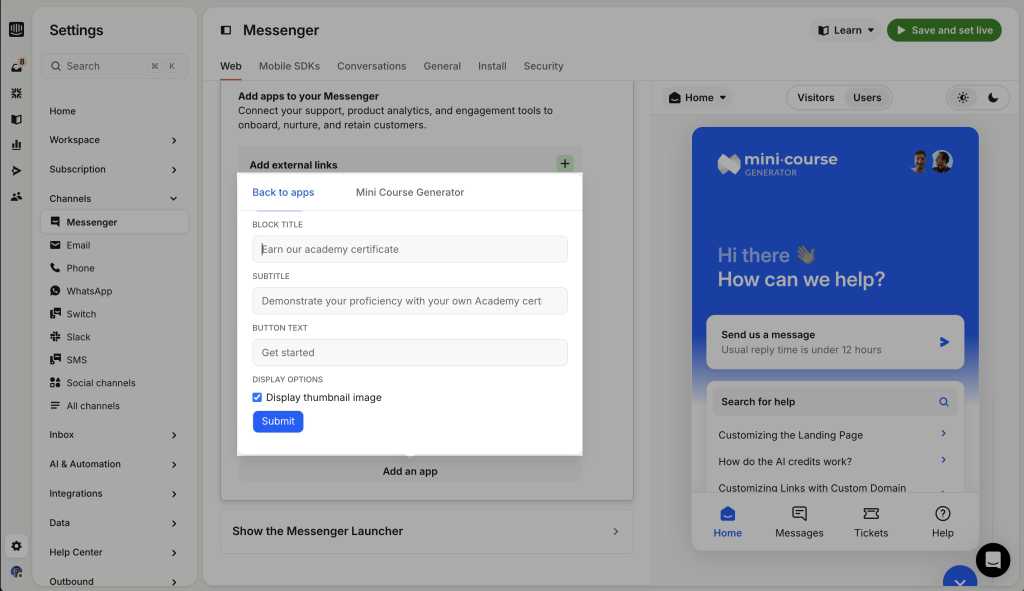The image size is (1024, 591).
Task: Open the Knowledge book icon in left rail
Action: [x=16, y=120]
